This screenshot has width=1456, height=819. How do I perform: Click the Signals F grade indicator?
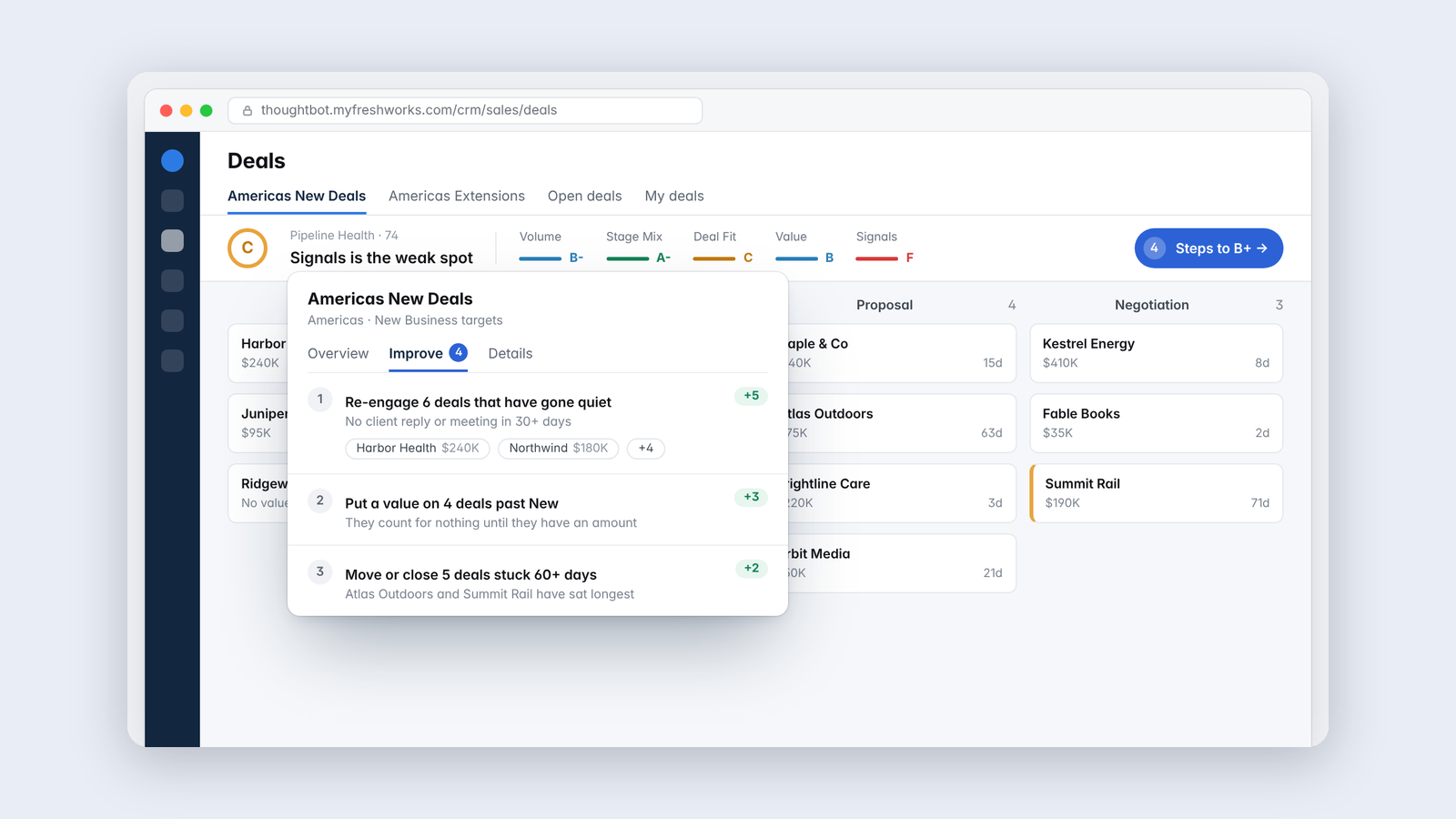point(885,248)
